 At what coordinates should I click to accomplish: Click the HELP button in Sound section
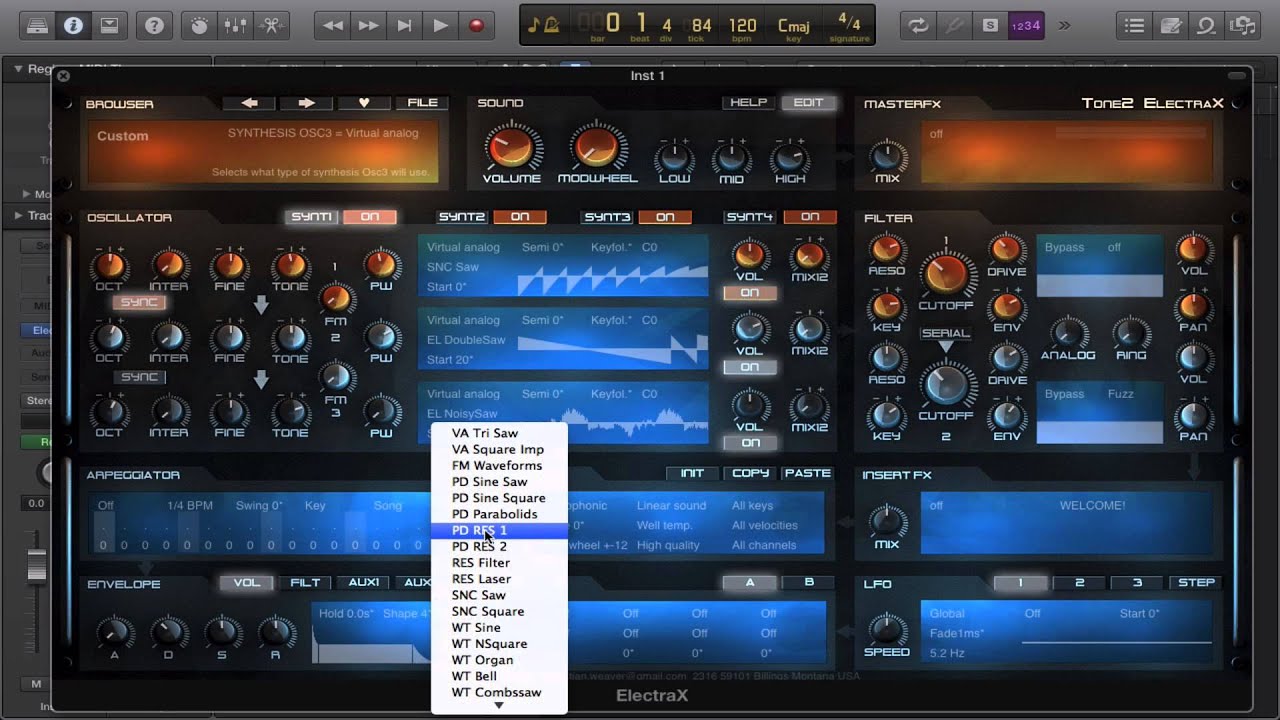point(748,103)
